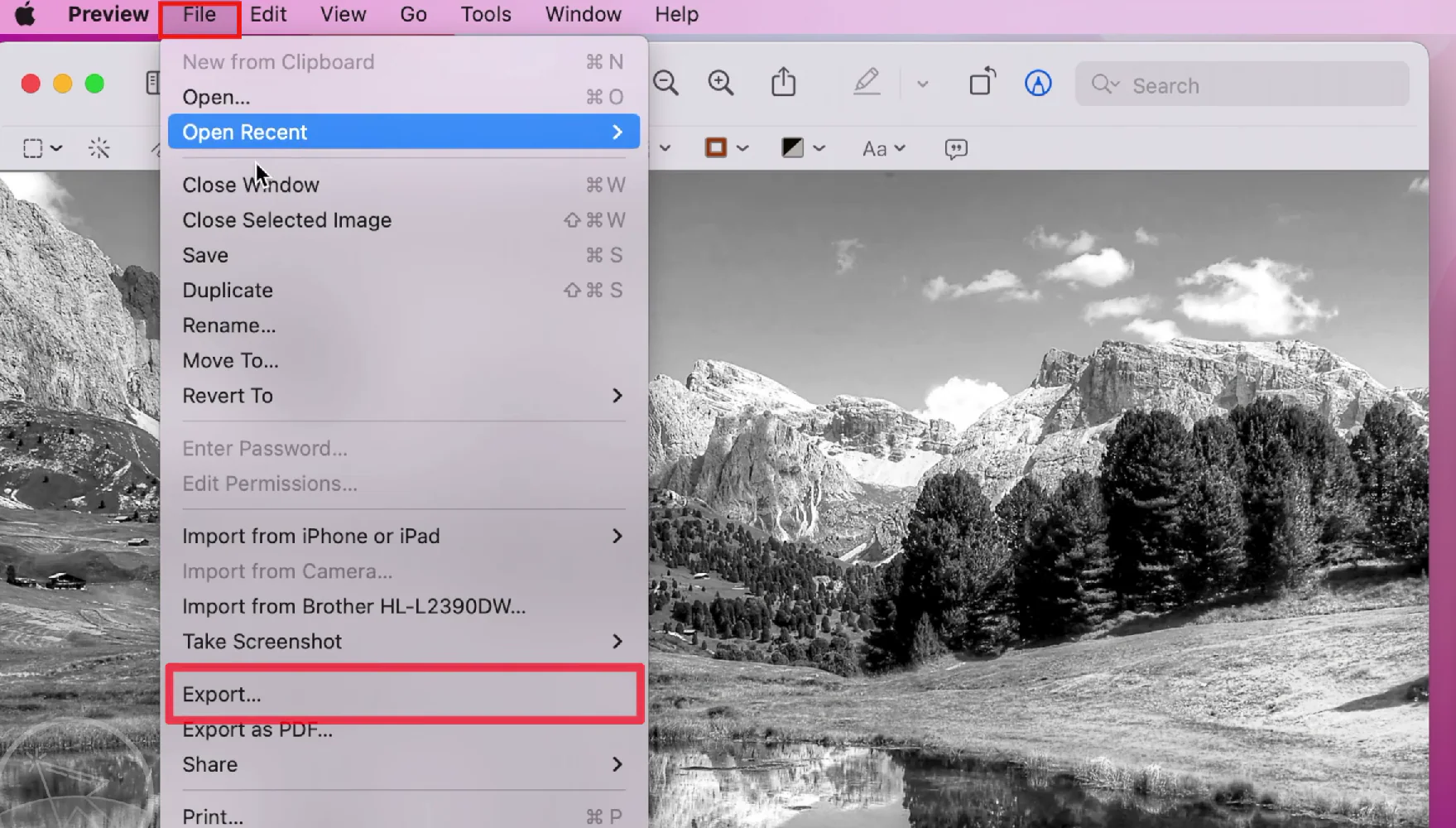Open the border color swatch

[x=716, y=148]
